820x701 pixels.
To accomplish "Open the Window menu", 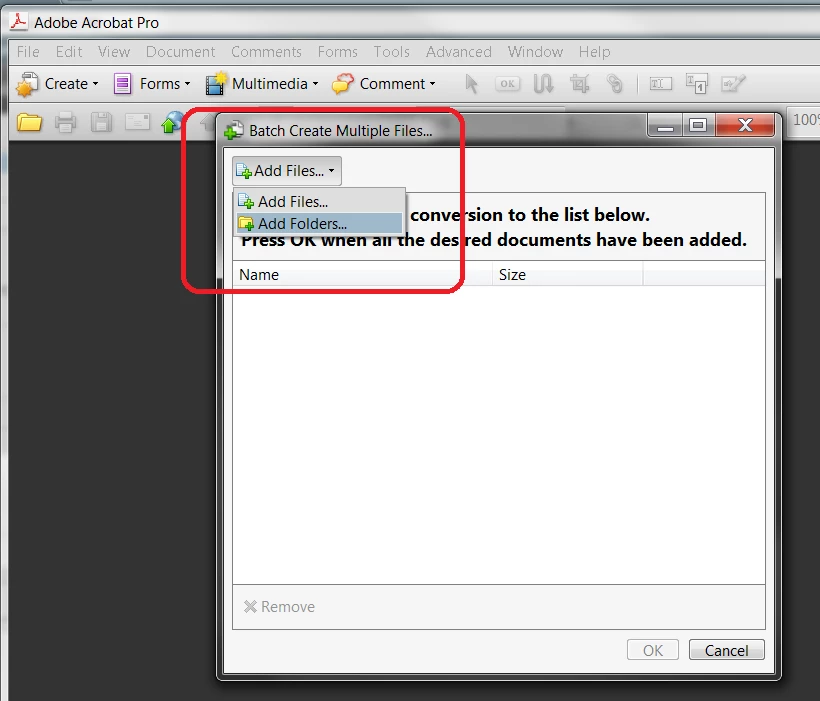I will 535,52.
